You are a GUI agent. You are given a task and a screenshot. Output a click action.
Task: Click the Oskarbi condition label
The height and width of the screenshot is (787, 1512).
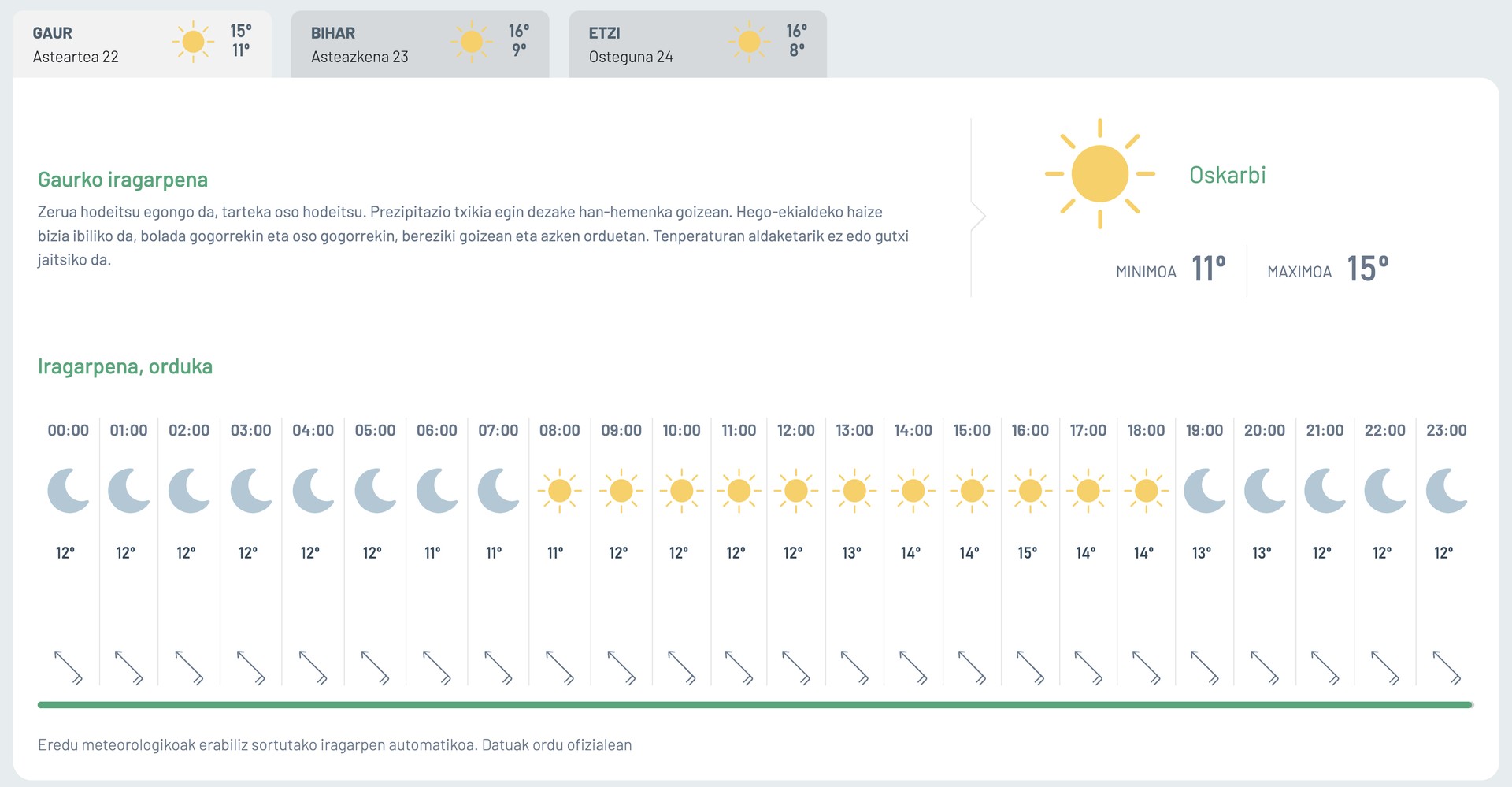click(1228, 175)
